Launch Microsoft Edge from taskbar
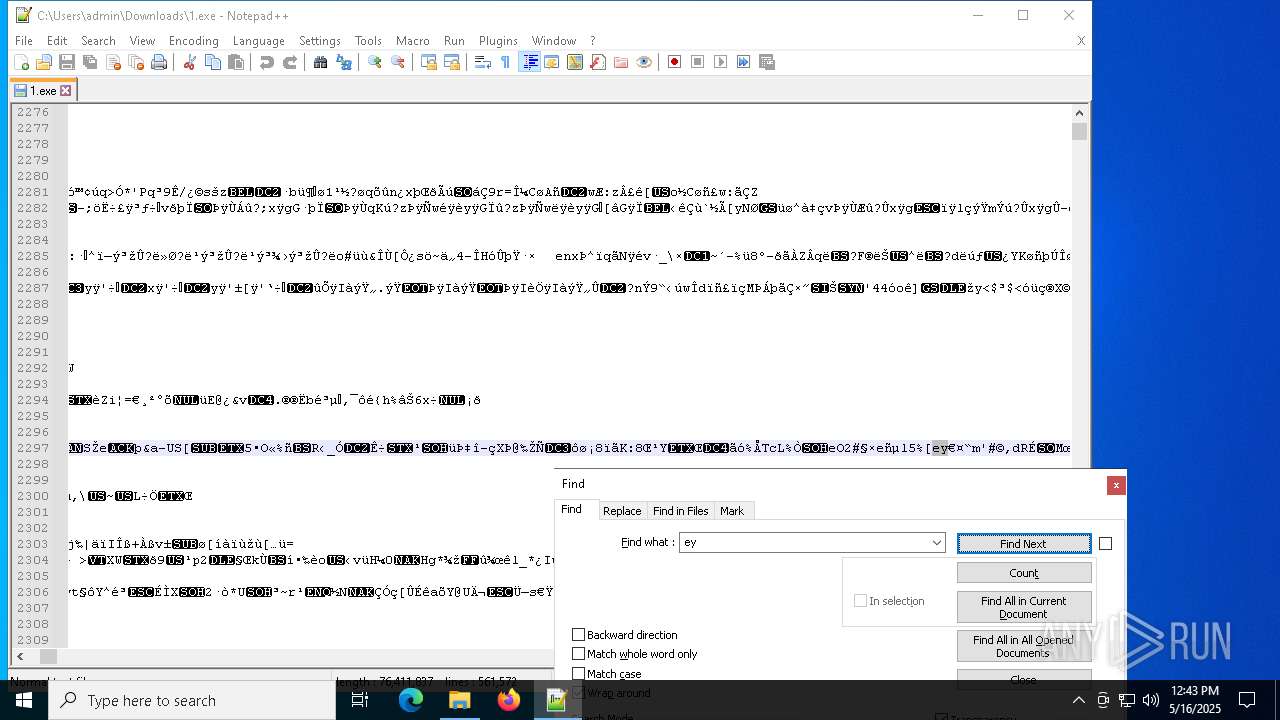1280x720 pixels. (411, 700)
